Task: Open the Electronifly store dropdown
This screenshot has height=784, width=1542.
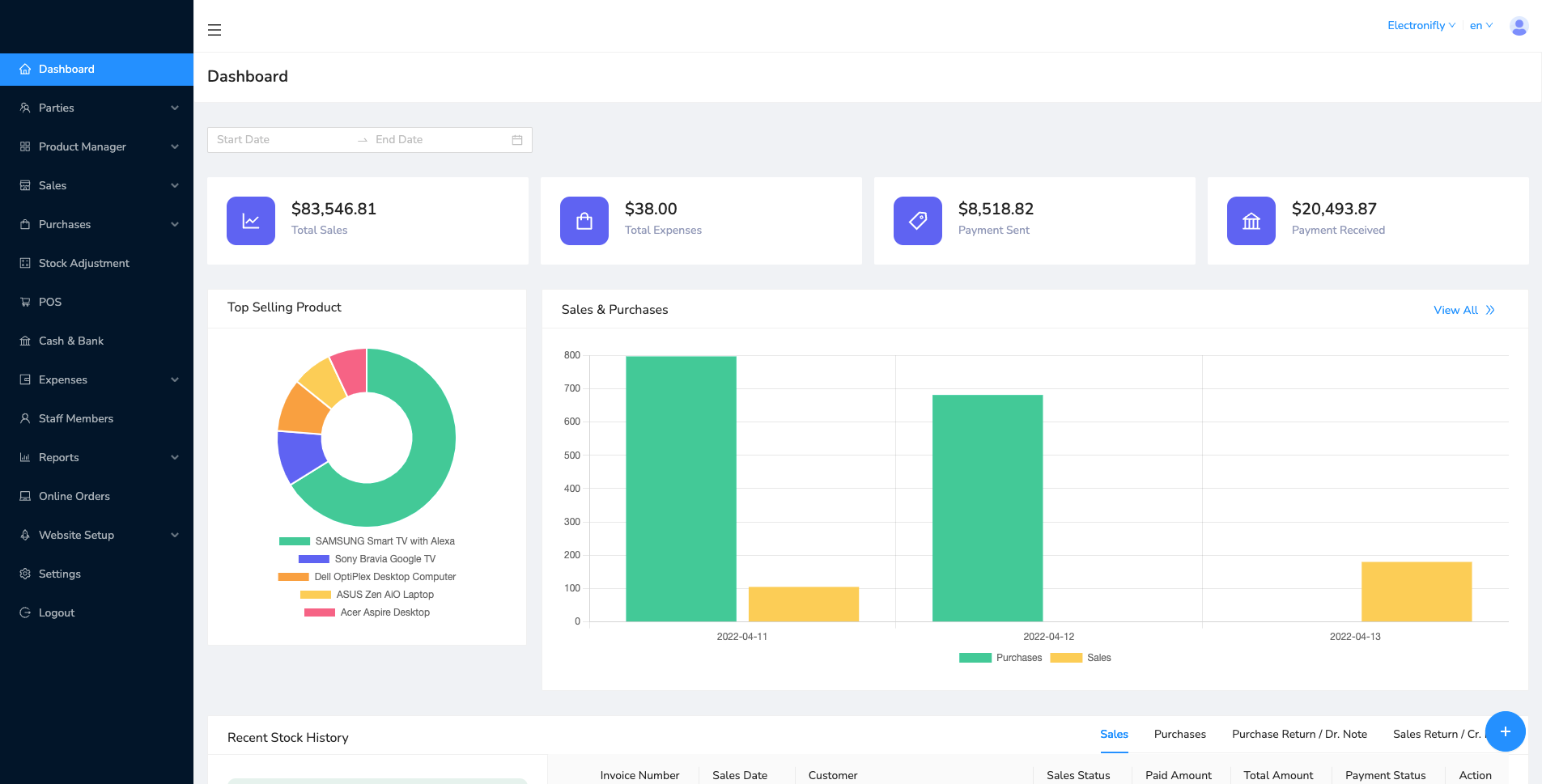Action: [1421, 26]
